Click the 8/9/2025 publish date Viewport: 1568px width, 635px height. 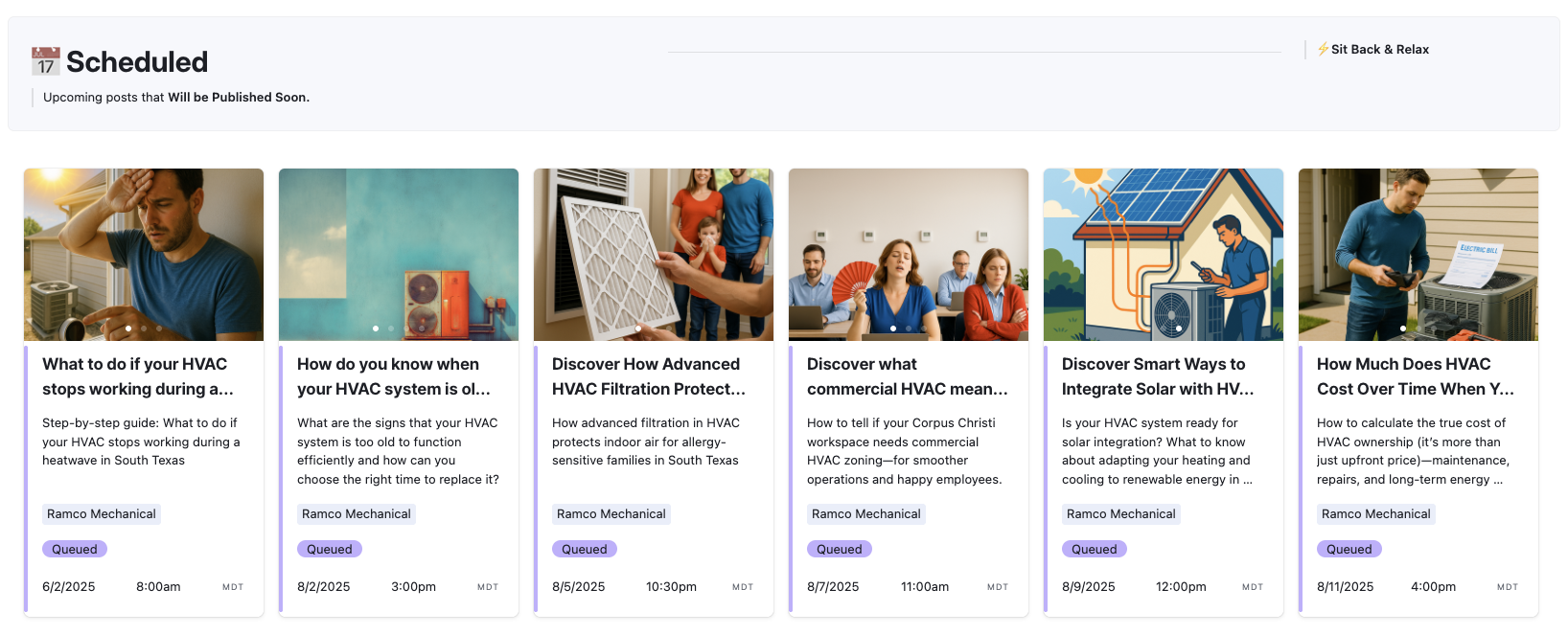(x=1089, y=587)
